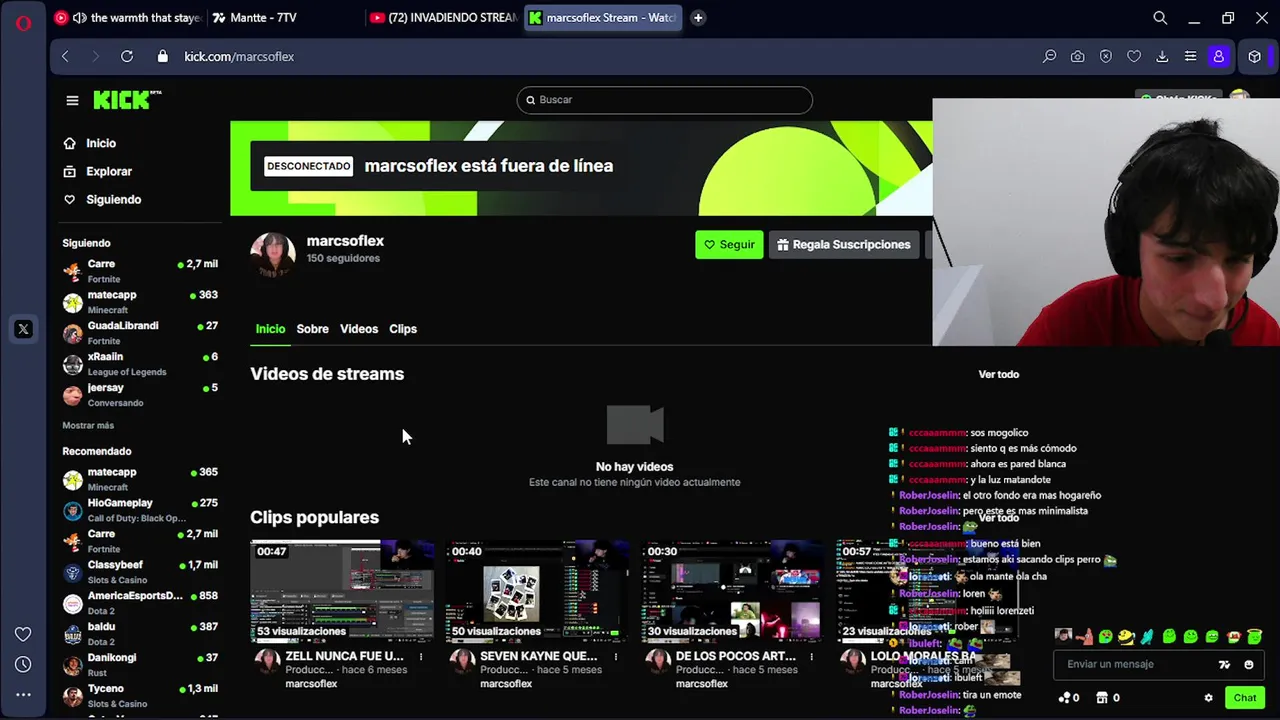
Task: Open Carre channel under Siguiendo
Action: [x=140, y=271]
